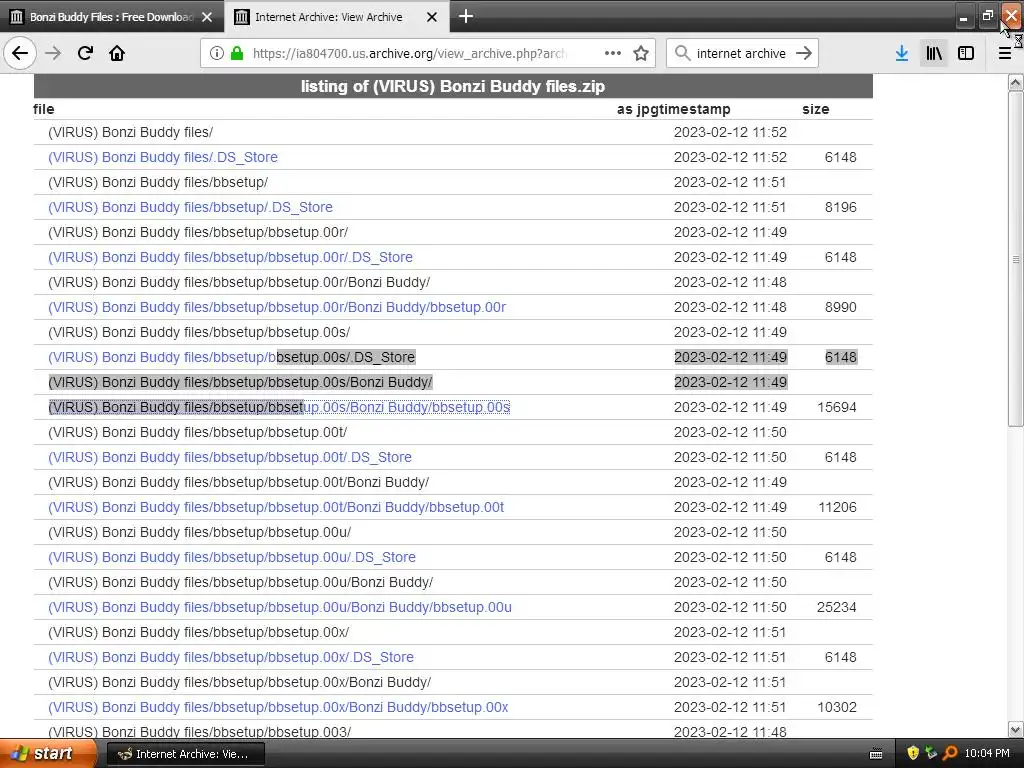Bookmark this page with the star
Viewport: 1024px width, 768px height.
point(641,53)
